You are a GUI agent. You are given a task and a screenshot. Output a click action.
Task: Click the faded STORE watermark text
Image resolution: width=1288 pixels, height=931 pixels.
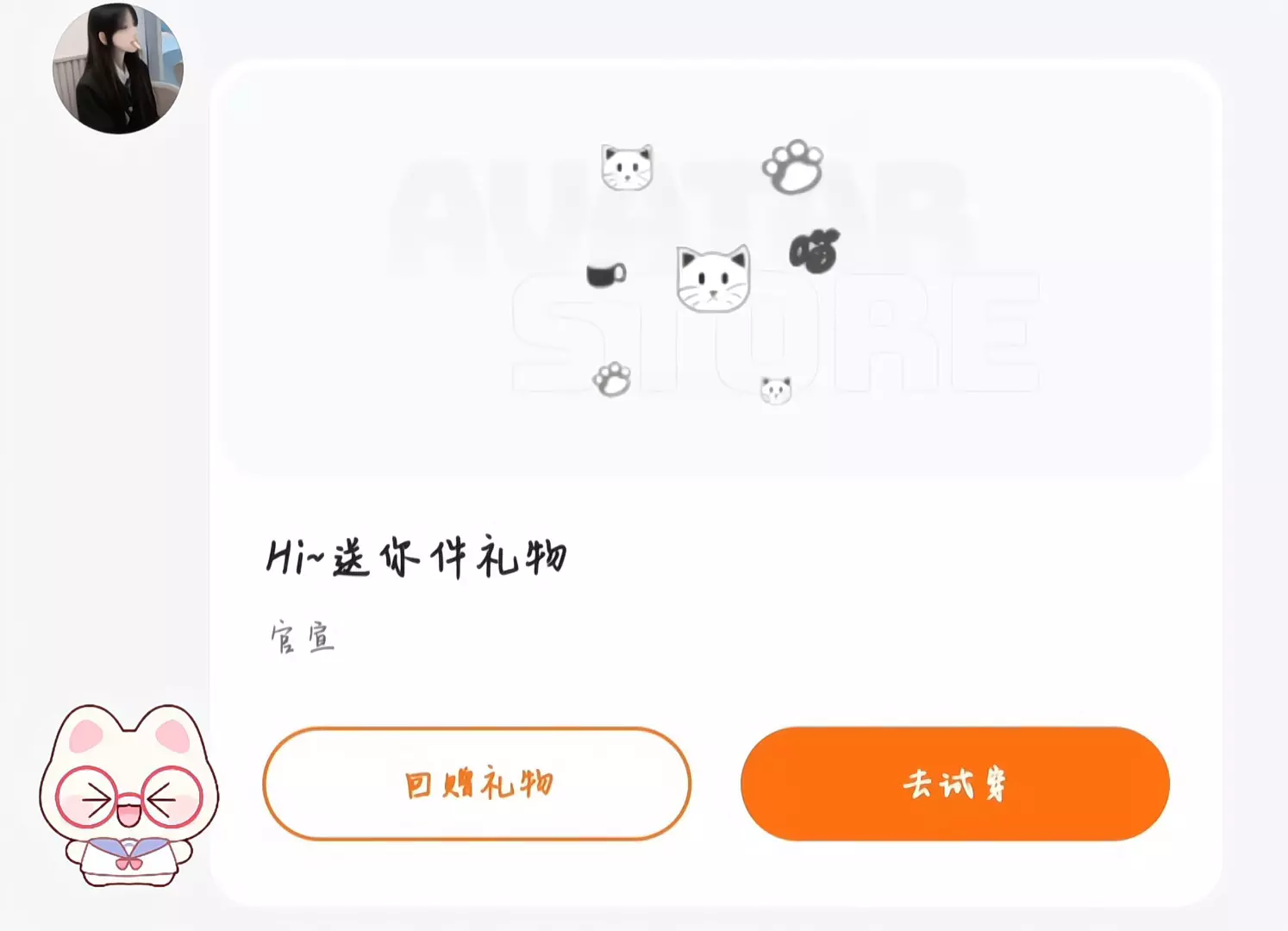[x=776, y=334]
